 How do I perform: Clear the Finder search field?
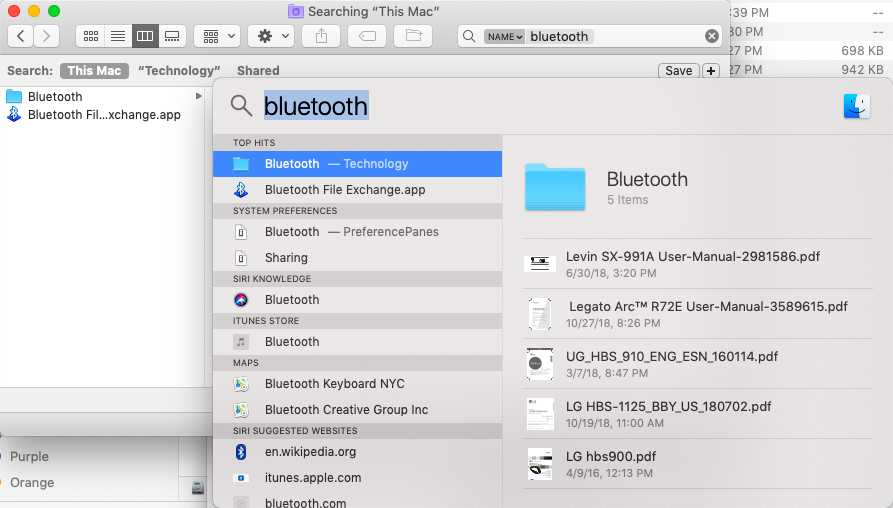coord(711,36)
